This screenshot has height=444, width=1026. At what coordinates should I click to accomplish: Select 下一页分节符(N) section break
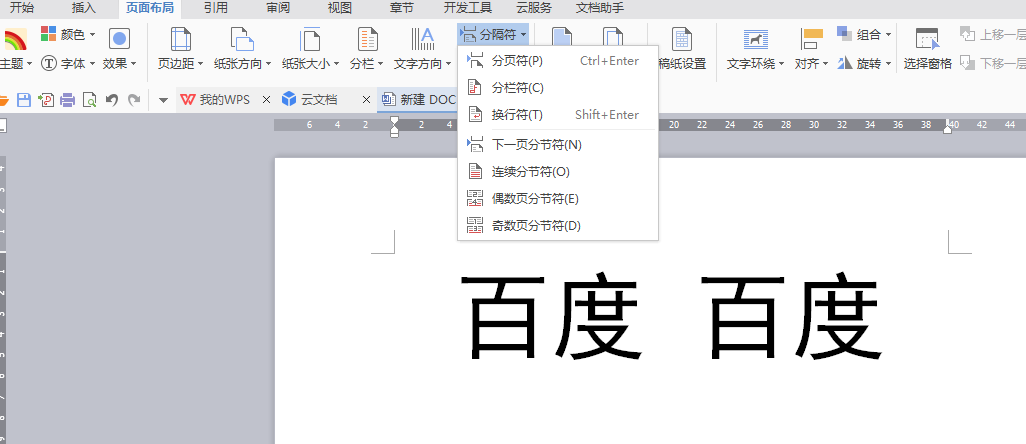(558, 145)
